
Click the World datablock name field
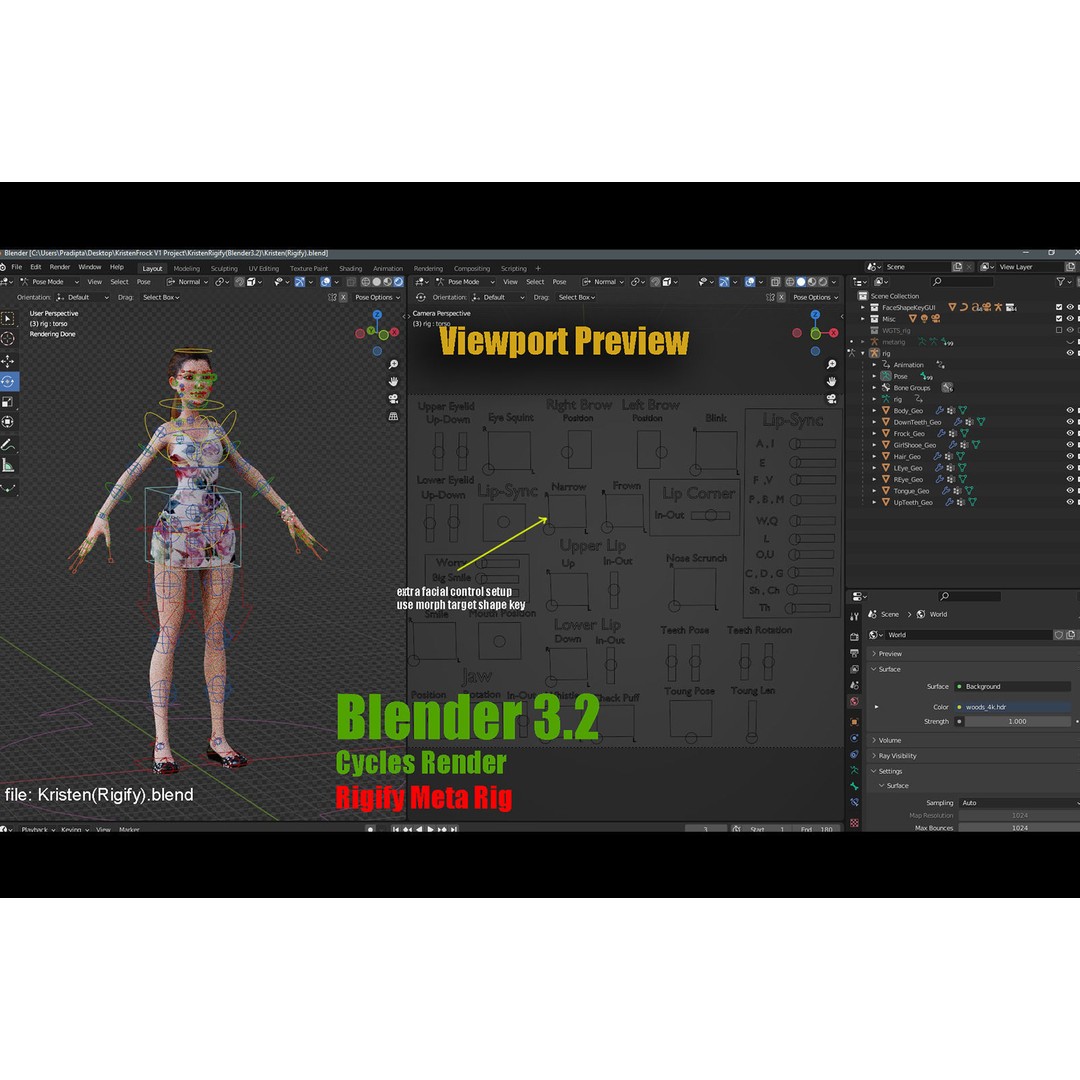tap(968, 635)
